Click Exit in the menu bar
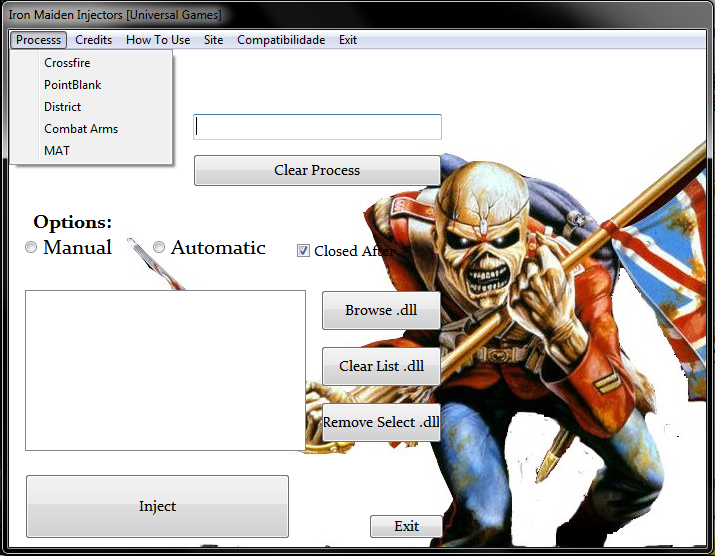 (x=347, y=40)
